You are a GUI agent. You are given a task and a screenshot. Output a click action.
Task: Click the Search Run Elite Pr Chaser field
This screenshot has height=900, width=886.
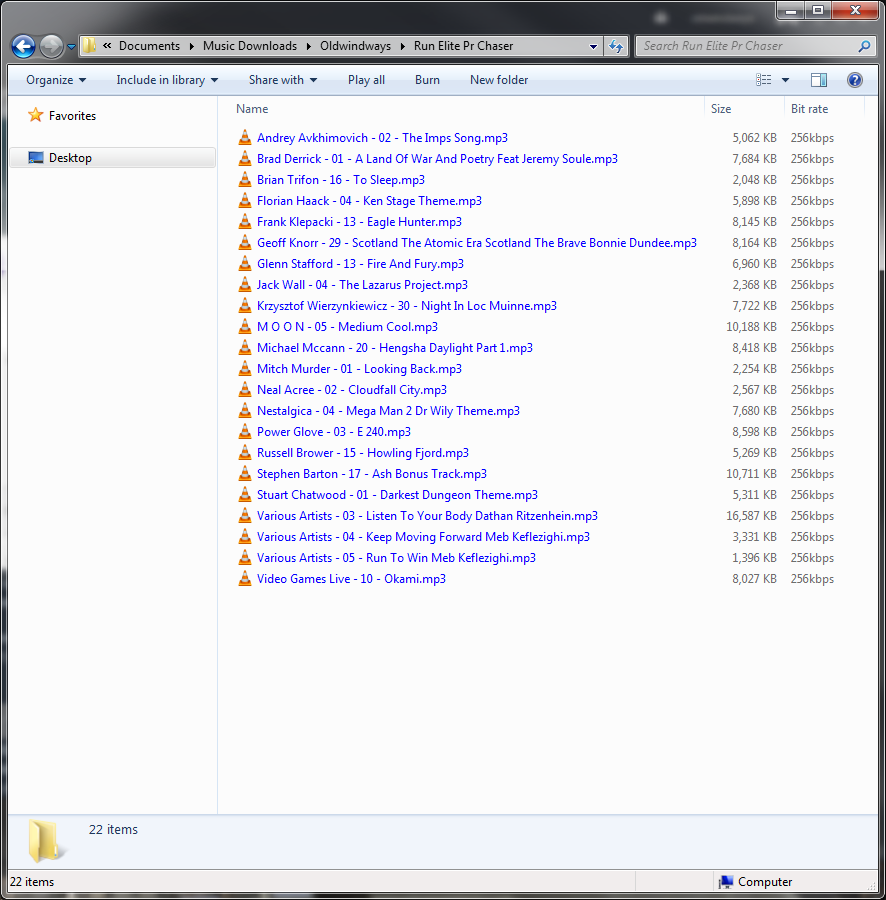(745, 46)
